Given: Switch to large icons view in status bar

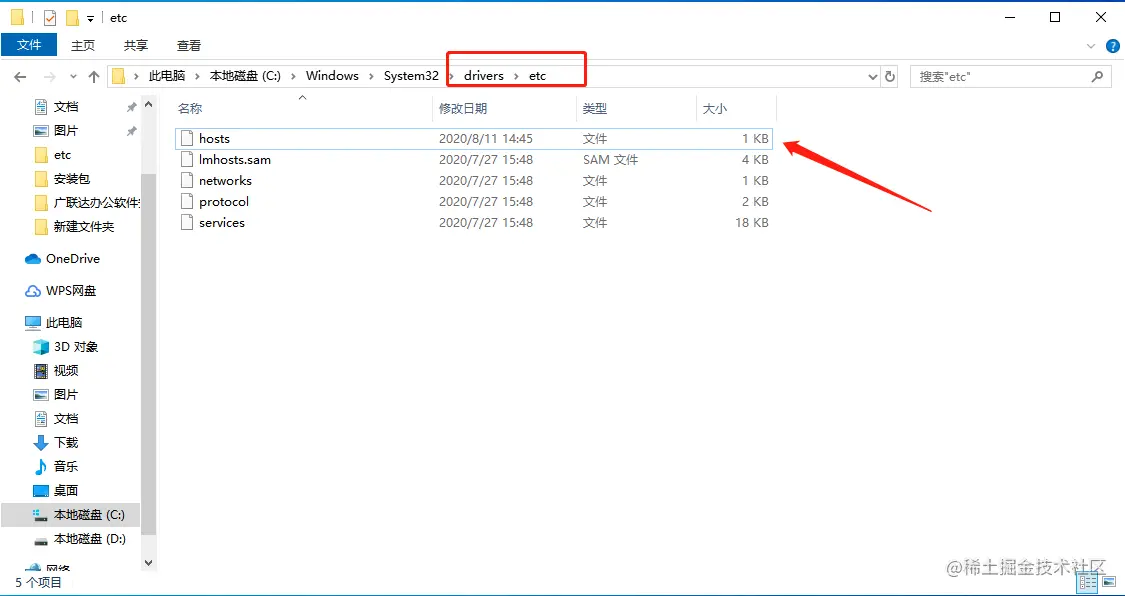Looking at the screenshot, I should click(x=1107, y=582).
